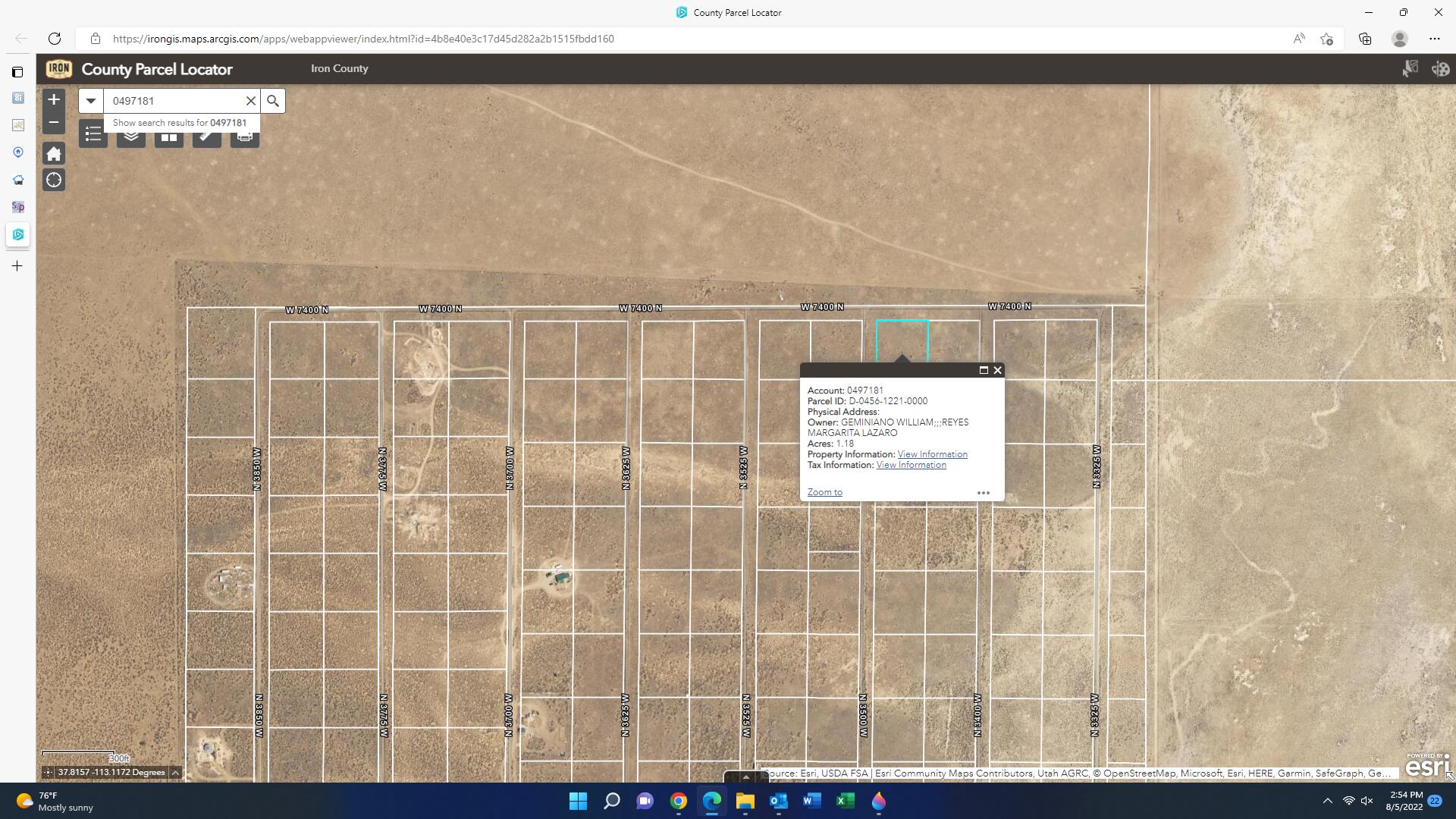Run the search with the magnifier icon
Viewport: 1456px width, 819px height.
272,100
